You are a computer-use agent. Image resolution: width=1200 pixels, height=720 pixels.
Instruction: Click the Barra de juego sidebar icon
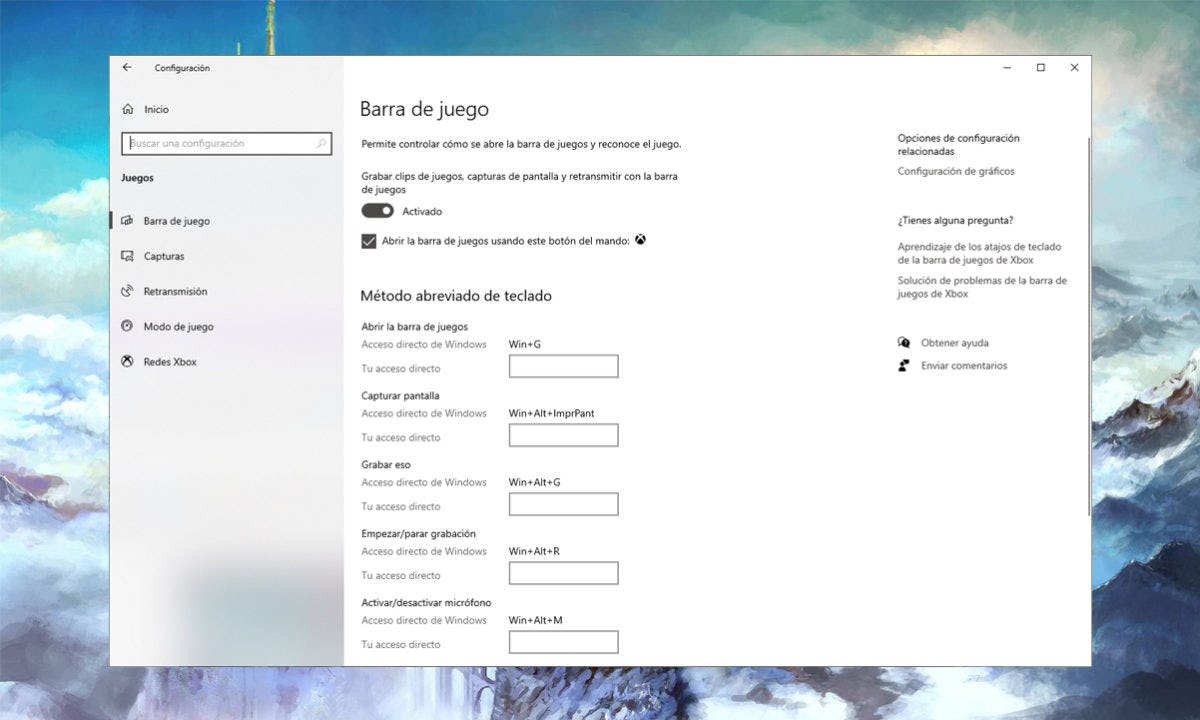127,221
